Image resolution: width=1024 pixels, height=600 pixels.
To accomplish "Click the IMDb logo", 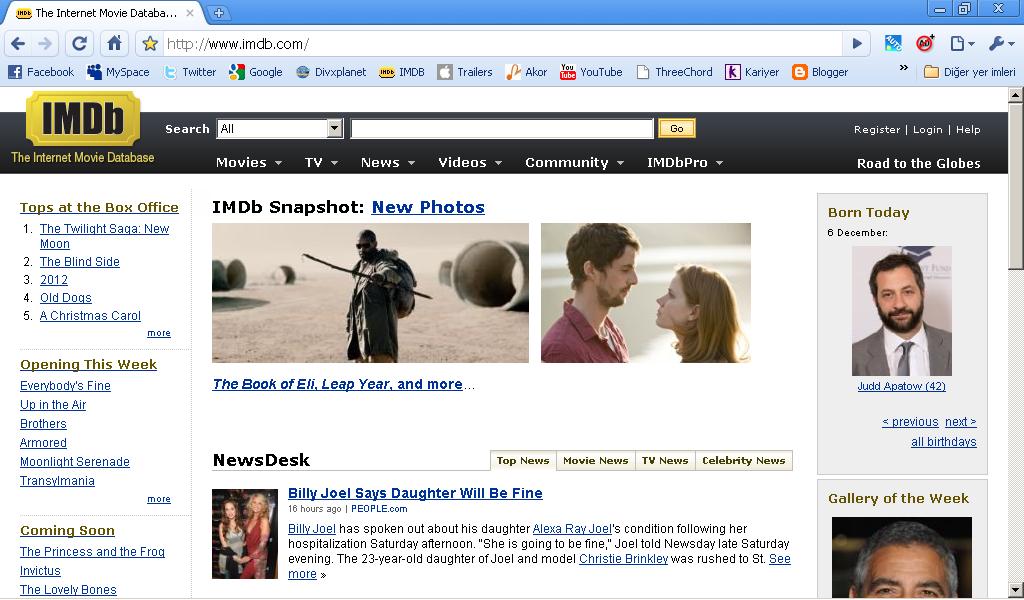I will pos(83,119).
